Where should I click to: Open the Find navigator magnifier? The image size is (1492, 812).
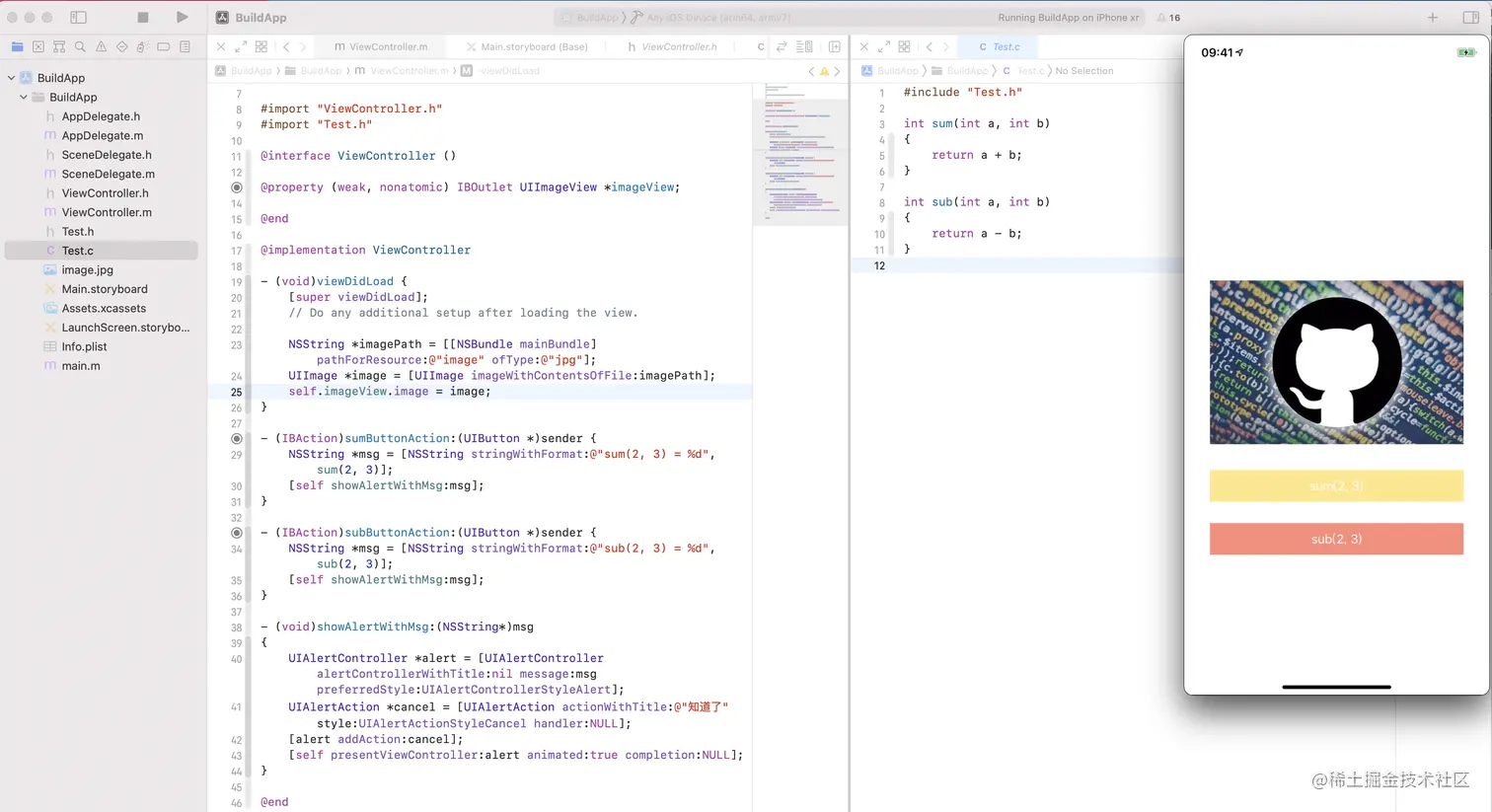[x=80, y=46]
